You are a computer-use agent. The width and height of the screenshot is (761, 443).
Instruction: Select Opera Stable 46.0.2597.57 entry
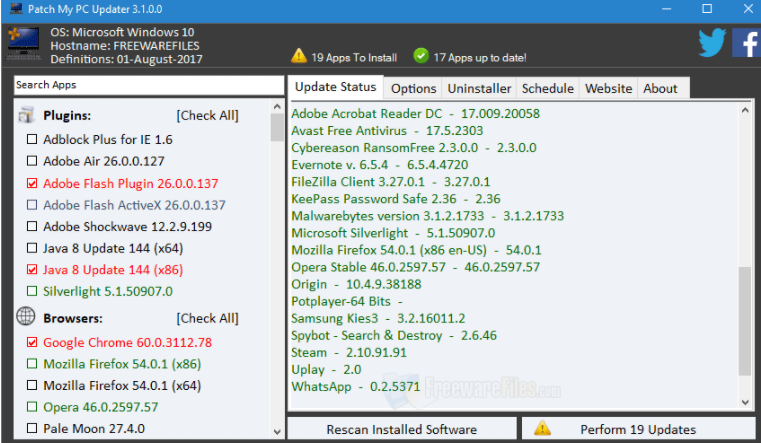tap(415, 267)
